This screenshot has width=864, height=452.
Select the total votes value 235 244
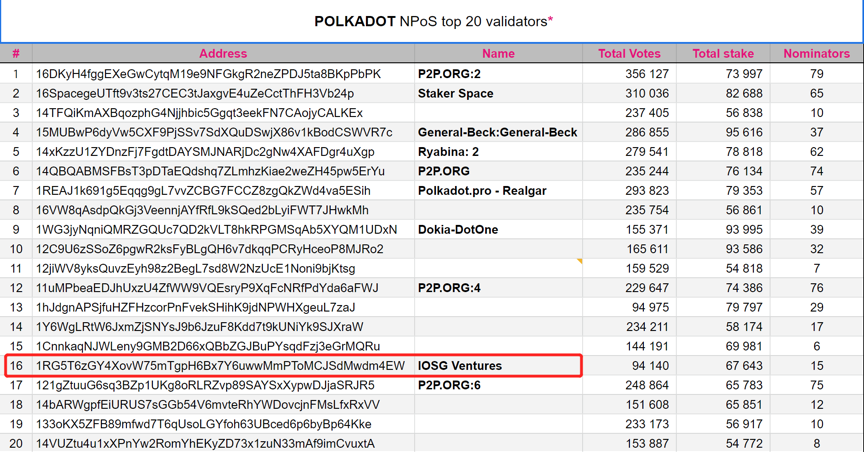pos(647,171)
